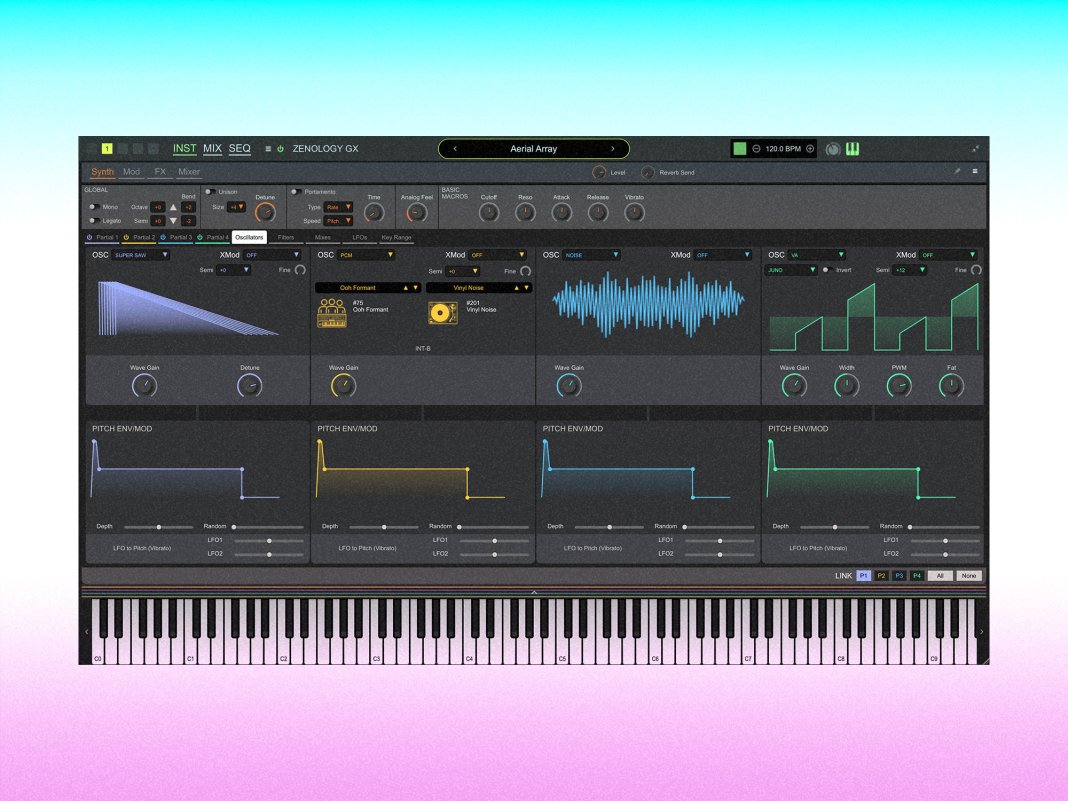Expand the JUNO waveform dropdown
The image size is (1068, 801).
(791, 270)
